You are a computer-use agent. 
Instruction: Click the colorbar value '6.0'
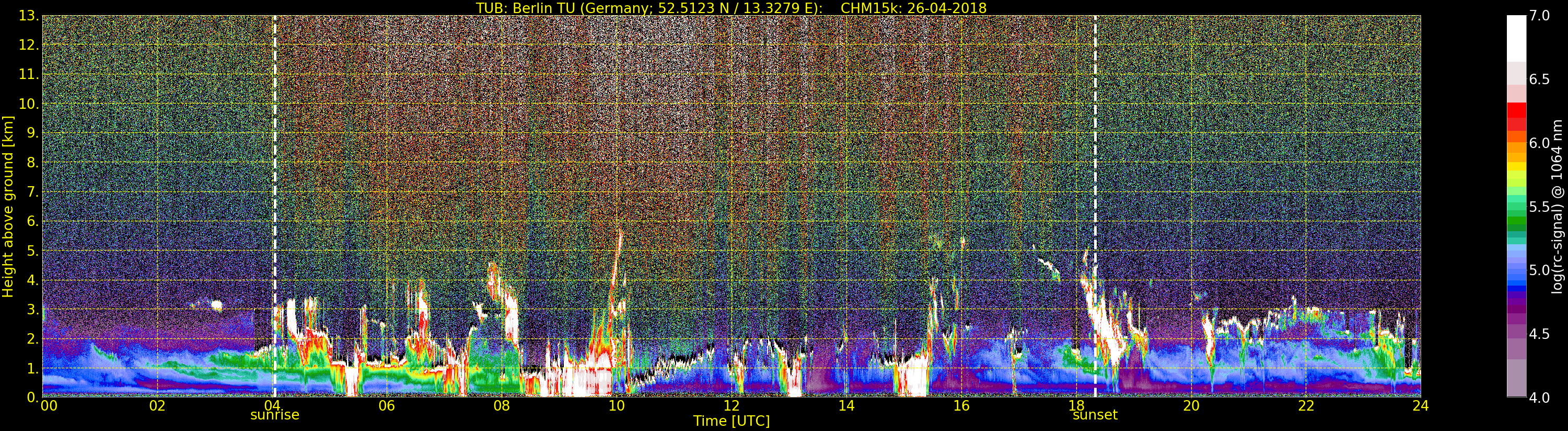click(1539, 143)
